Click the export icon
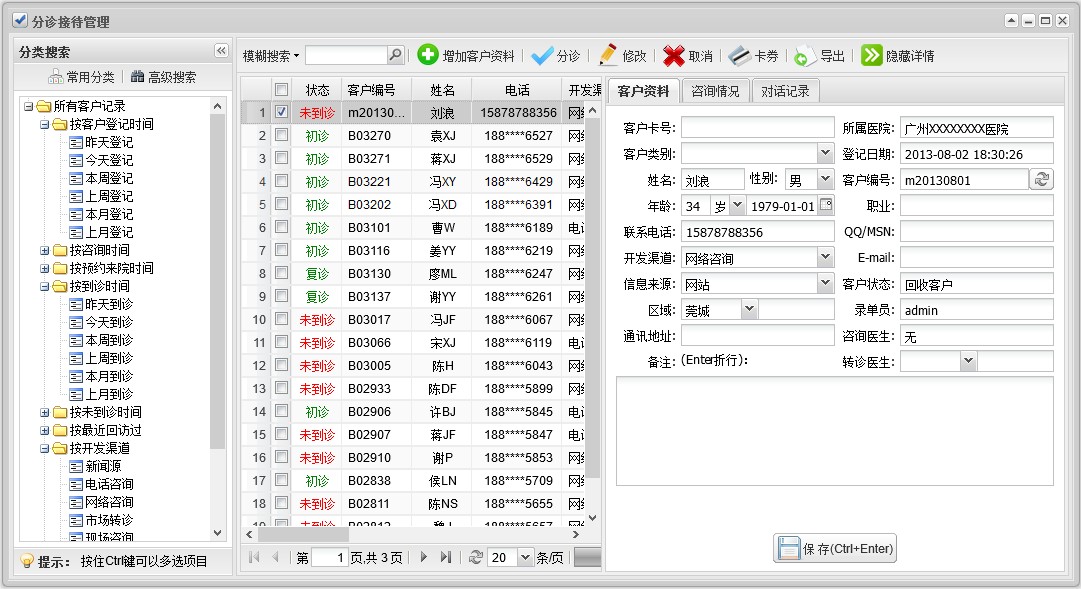Viewport: 1081px width, 589px height. pos(804,55)
